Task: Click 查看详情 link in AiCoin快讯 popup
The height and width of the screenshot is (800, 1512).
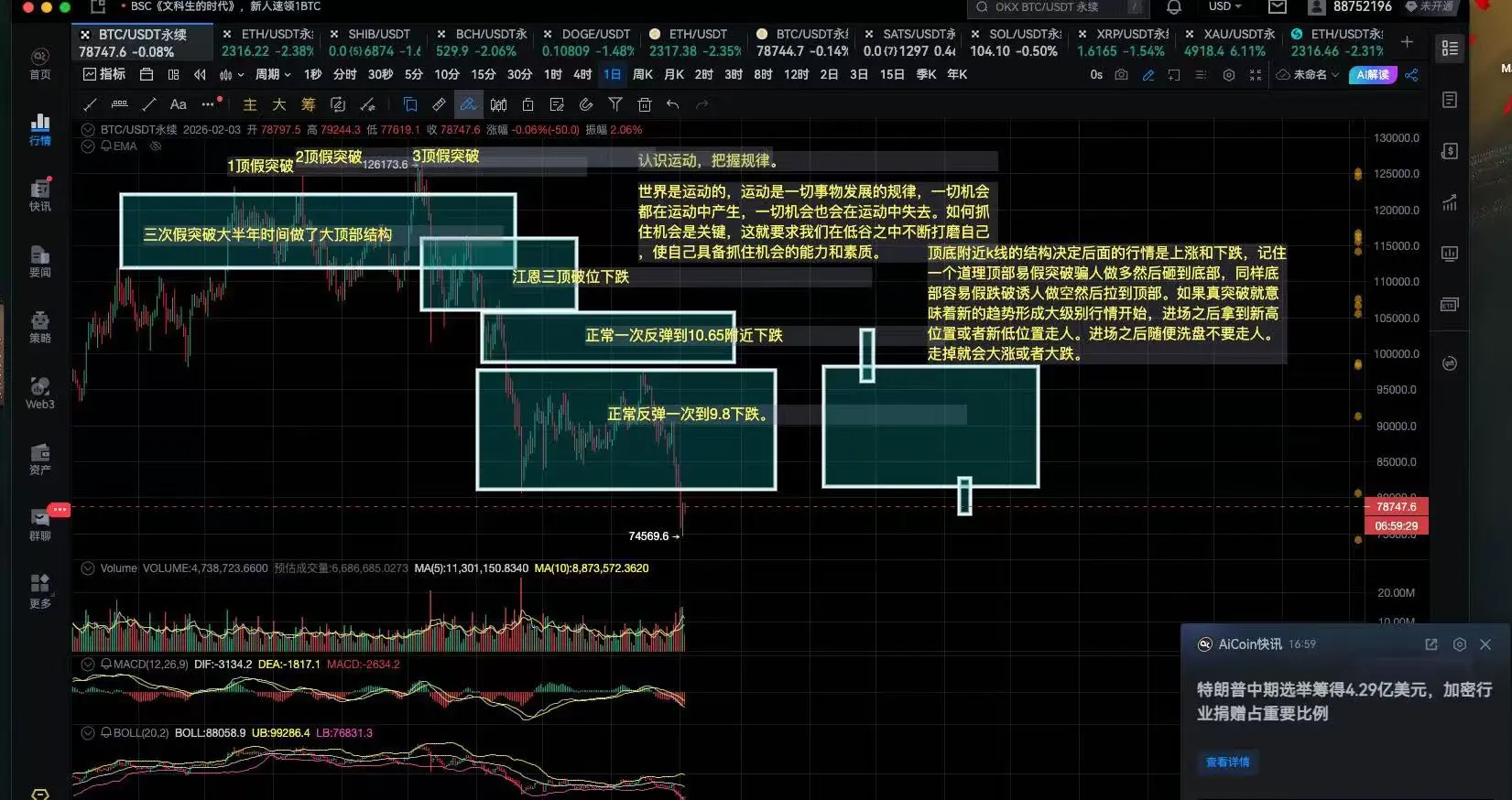Action: (1227, 762)
